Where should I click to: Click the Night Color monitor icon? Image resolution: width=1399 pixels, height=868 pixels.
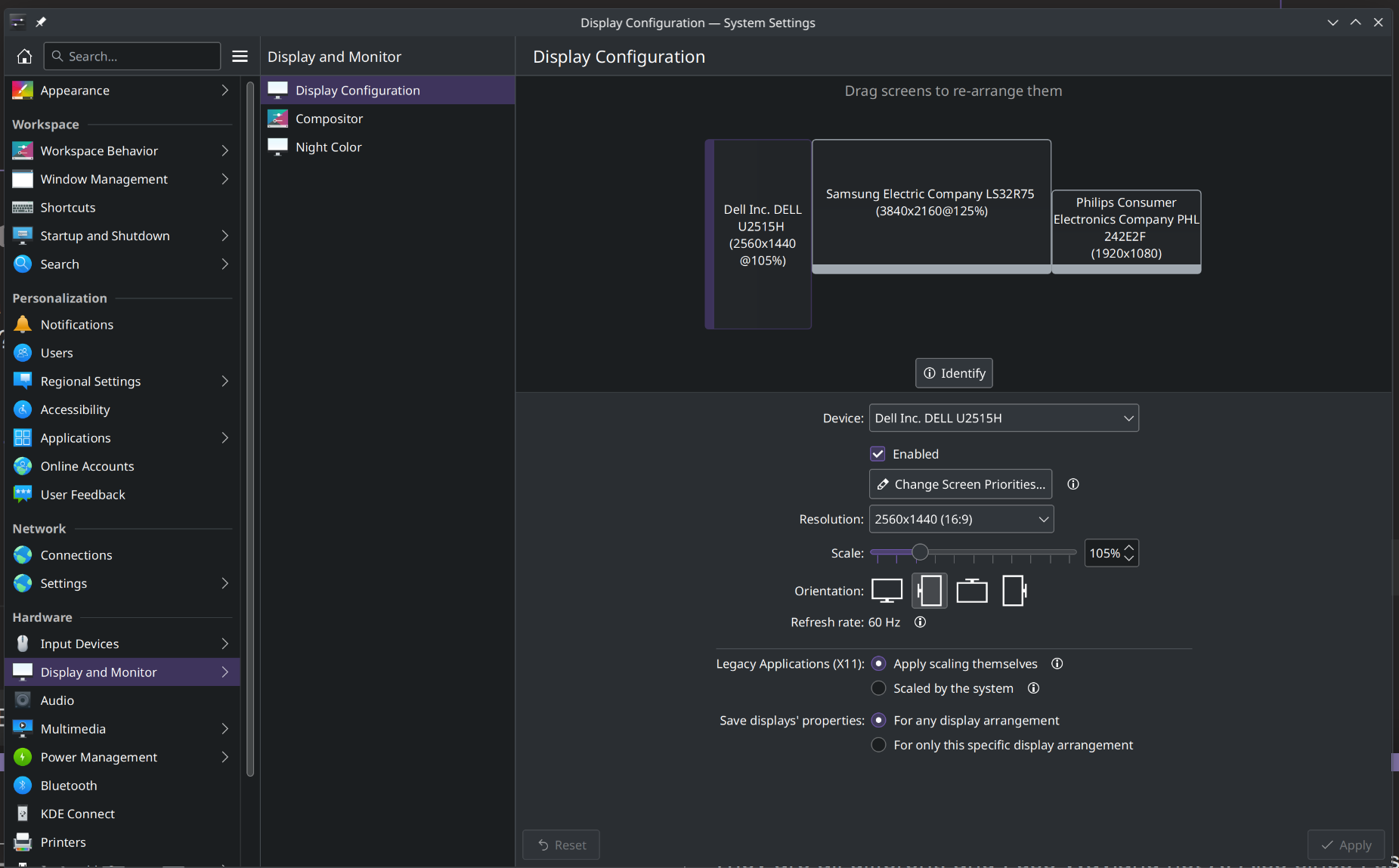[x=277, y=147]
